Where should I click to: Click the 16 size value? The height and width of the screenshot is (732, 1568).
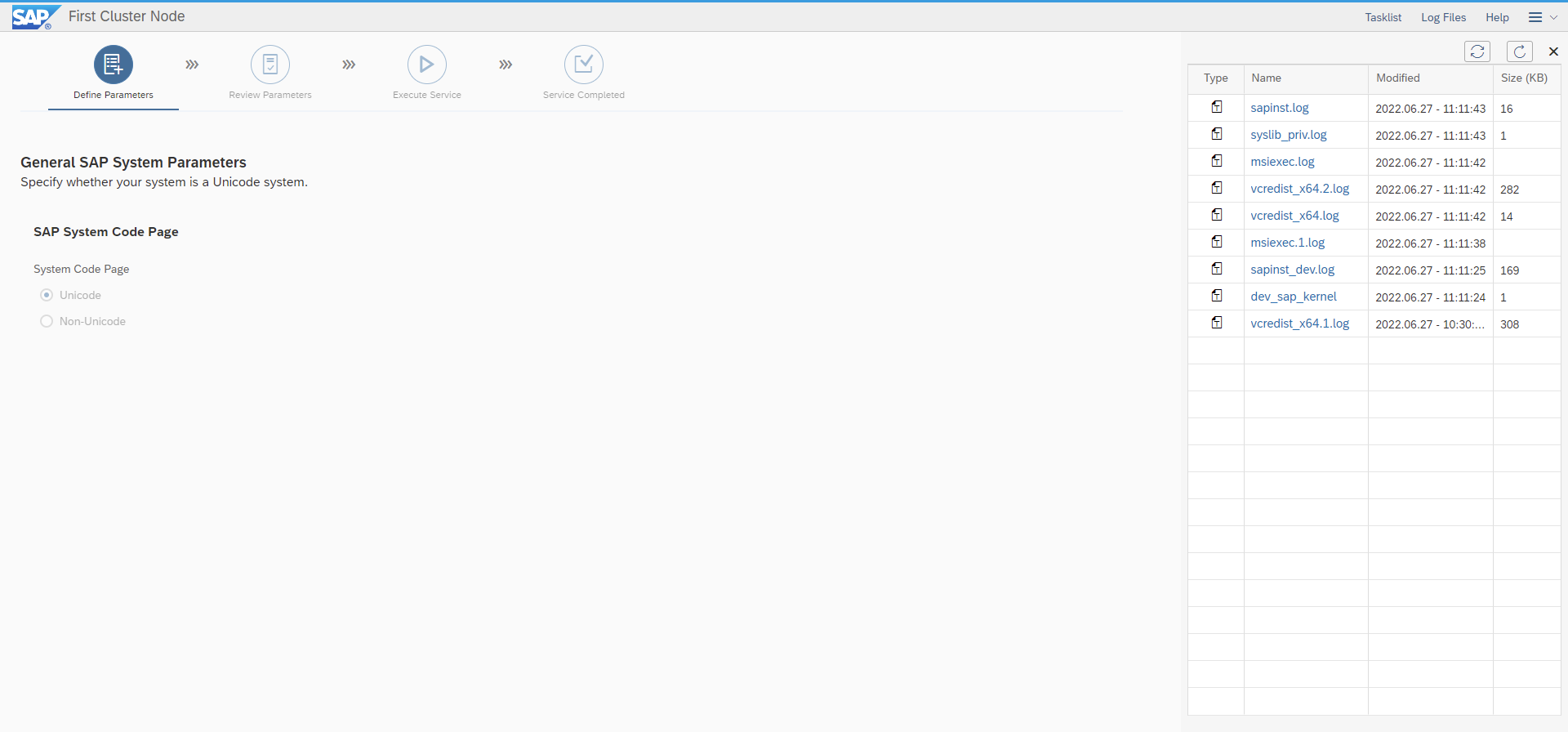1506,109
